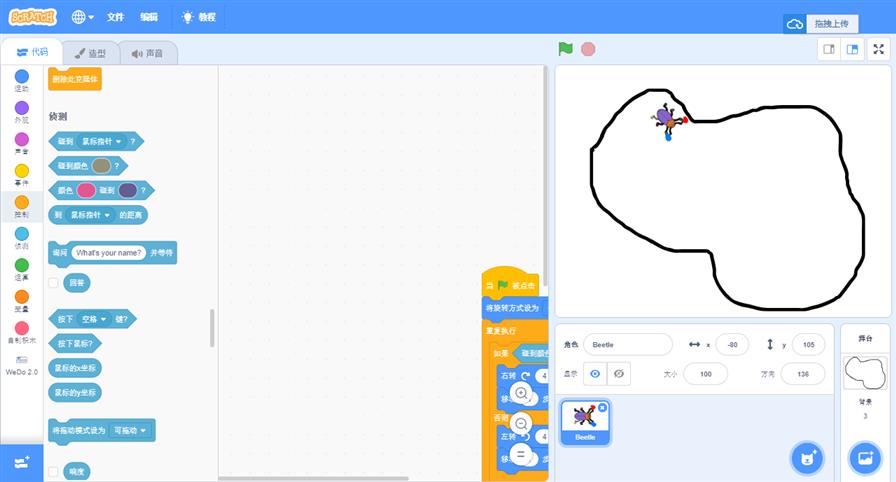Click the green flag to run
Image resolution: width=896 pixels, height=482 pixels.
[565, 49]
